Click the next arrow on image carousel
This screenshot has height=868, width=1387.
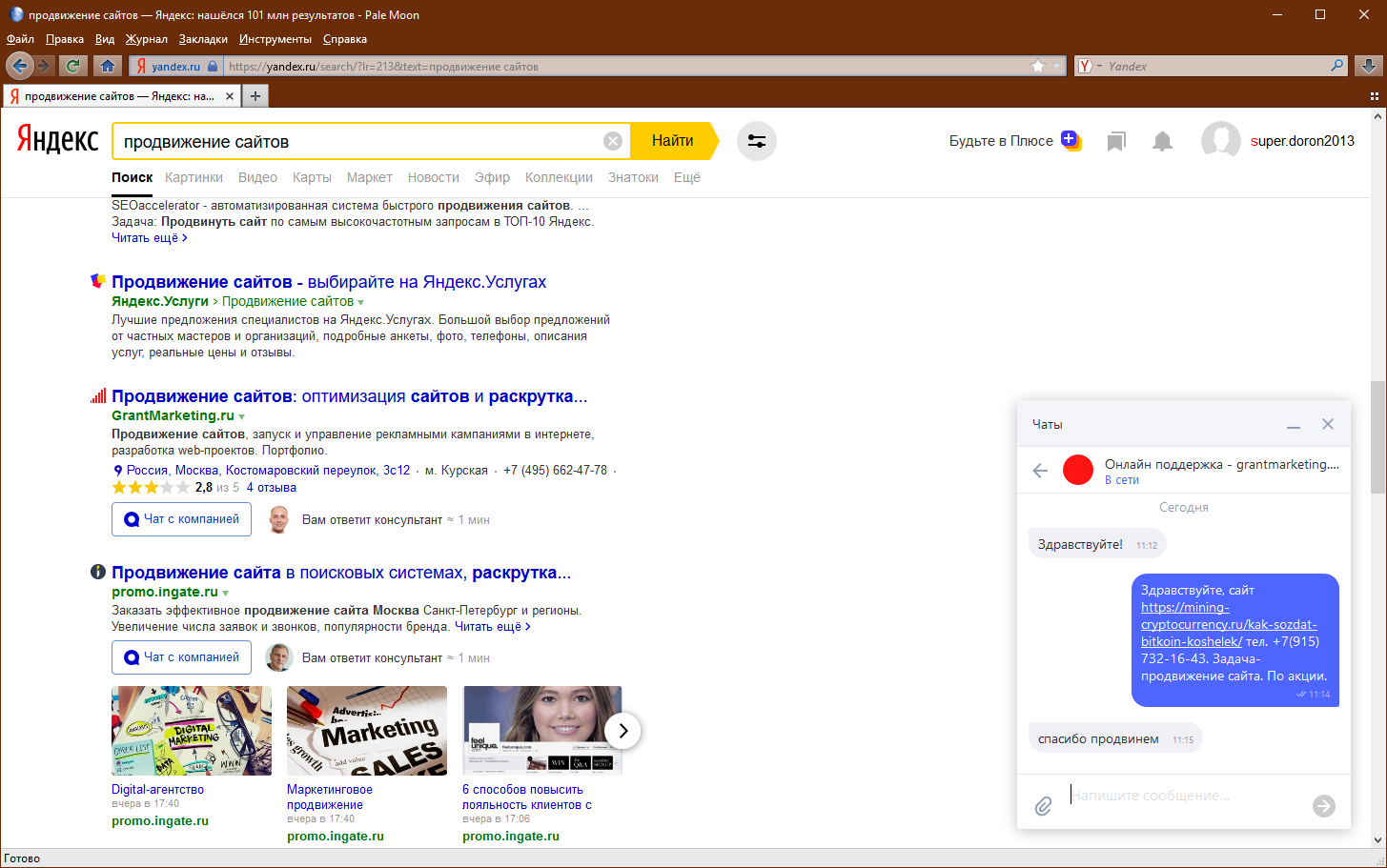click(x=622, y=731)
